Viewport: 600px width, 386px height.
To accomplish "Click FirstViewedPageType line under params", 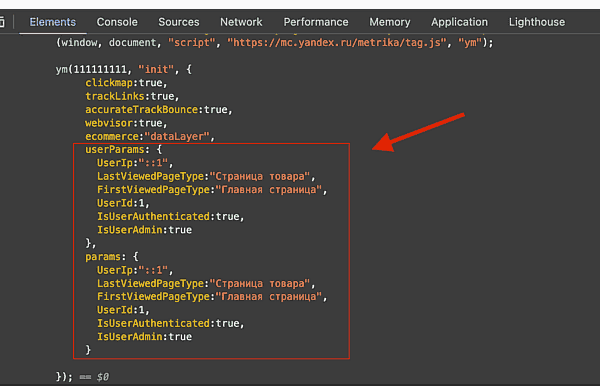I will tap(212, 297).
